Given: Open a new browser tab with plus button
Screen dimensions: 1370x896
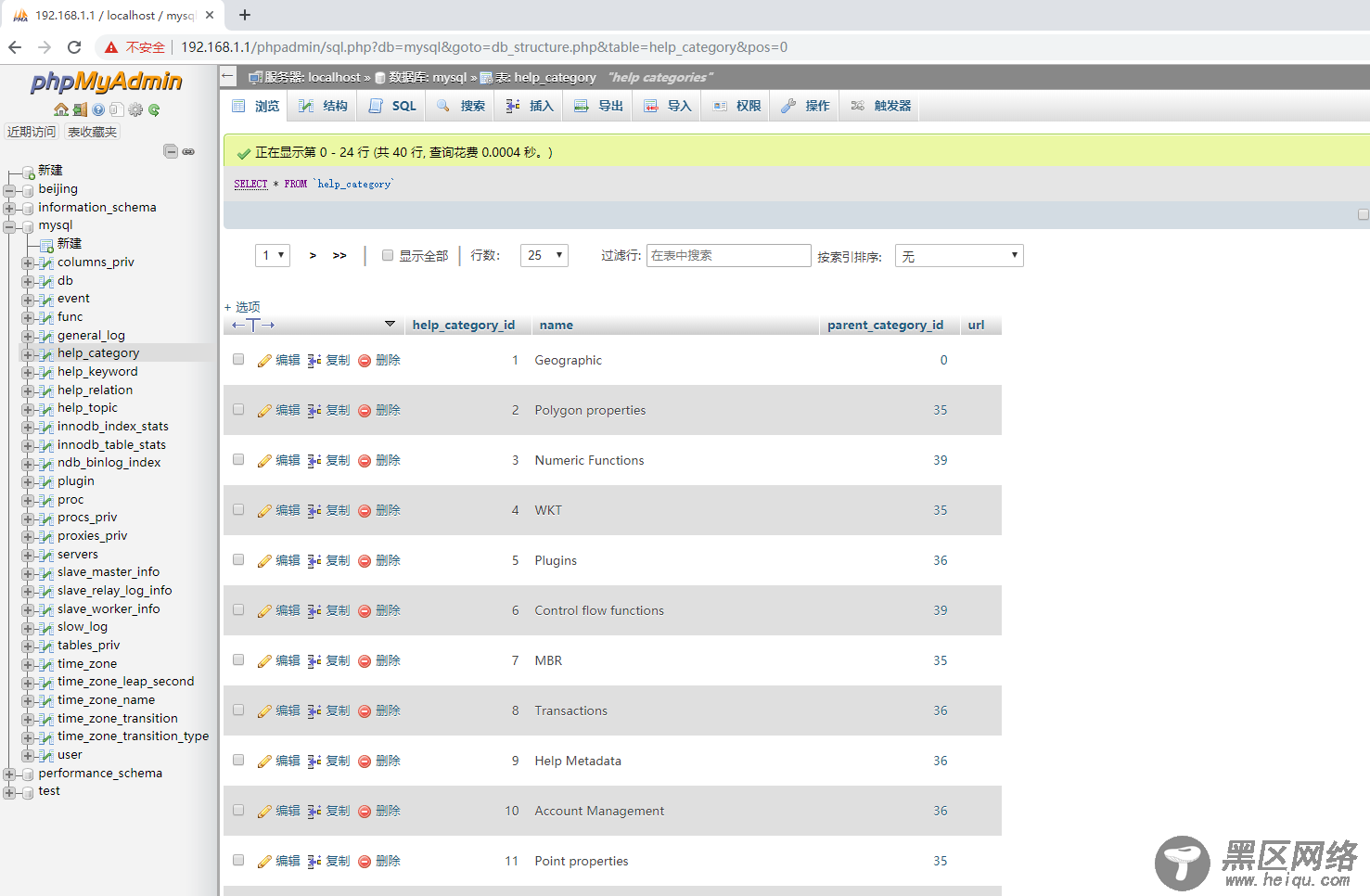Looking at the screenshot, I should pos(245,15).
